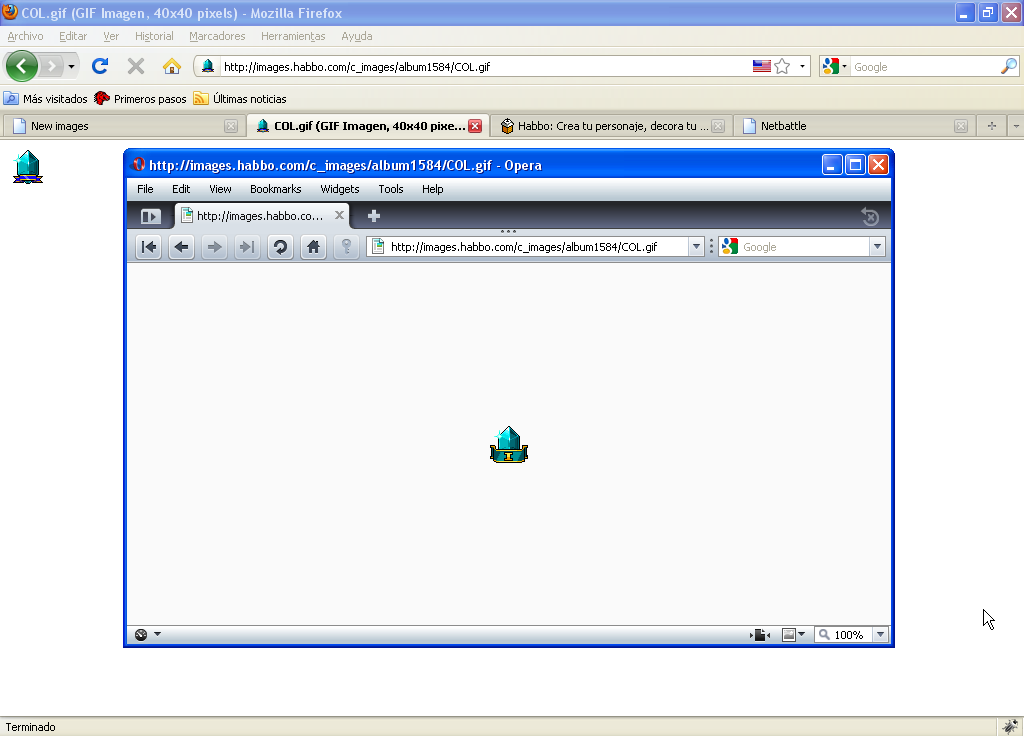Toggle Fit to Width in Opera's status bar

coord(760,635)
